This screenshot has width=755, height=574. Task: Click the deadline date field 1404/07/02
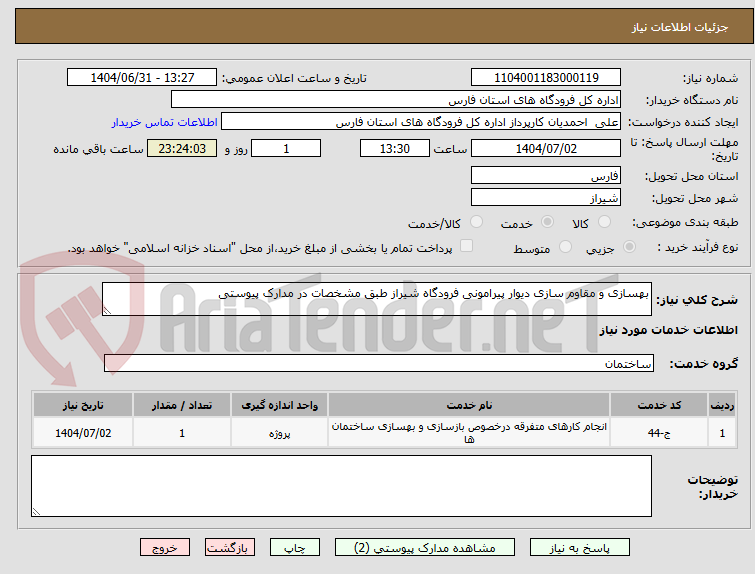[x=546, y=148]
